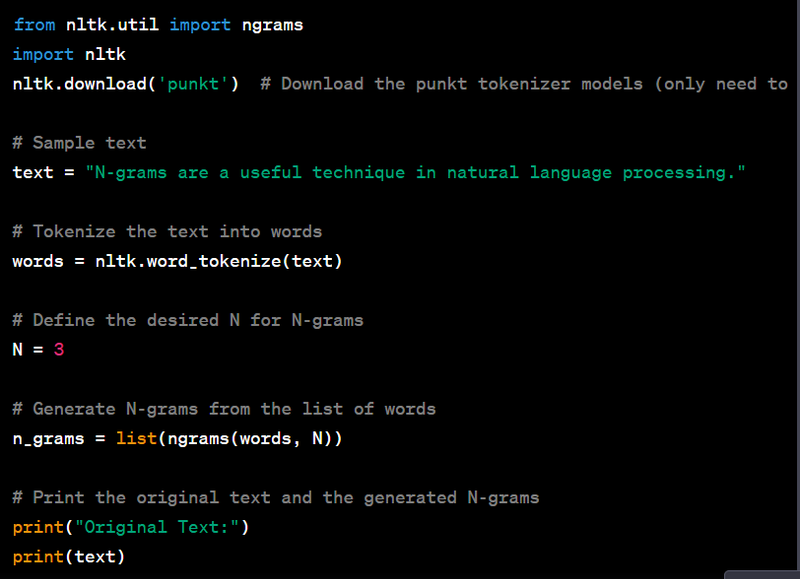
Task: Click the '# Define the desired N' comment
Action: (188, 320)
